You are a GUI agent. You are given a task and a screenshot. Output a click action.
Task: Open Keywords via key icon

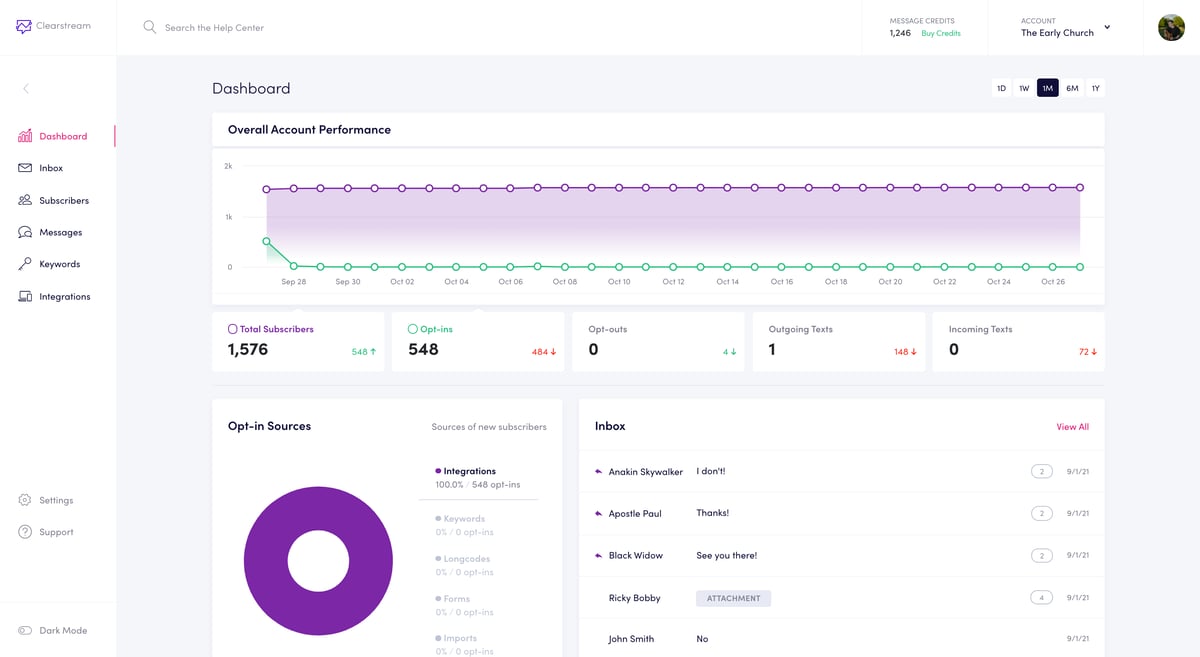point(25,264)
